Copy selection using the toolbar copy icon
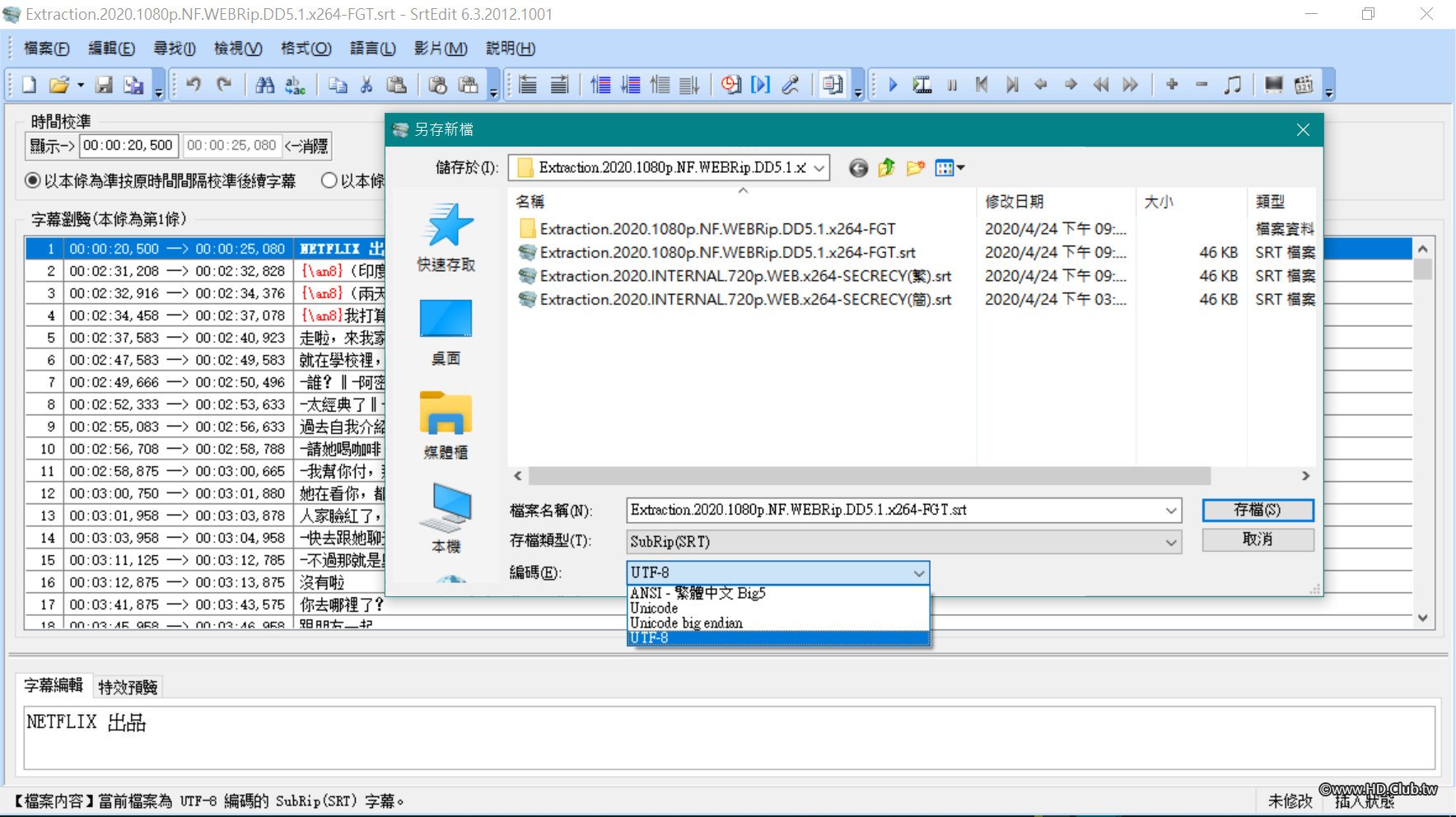 pos(338,85)
